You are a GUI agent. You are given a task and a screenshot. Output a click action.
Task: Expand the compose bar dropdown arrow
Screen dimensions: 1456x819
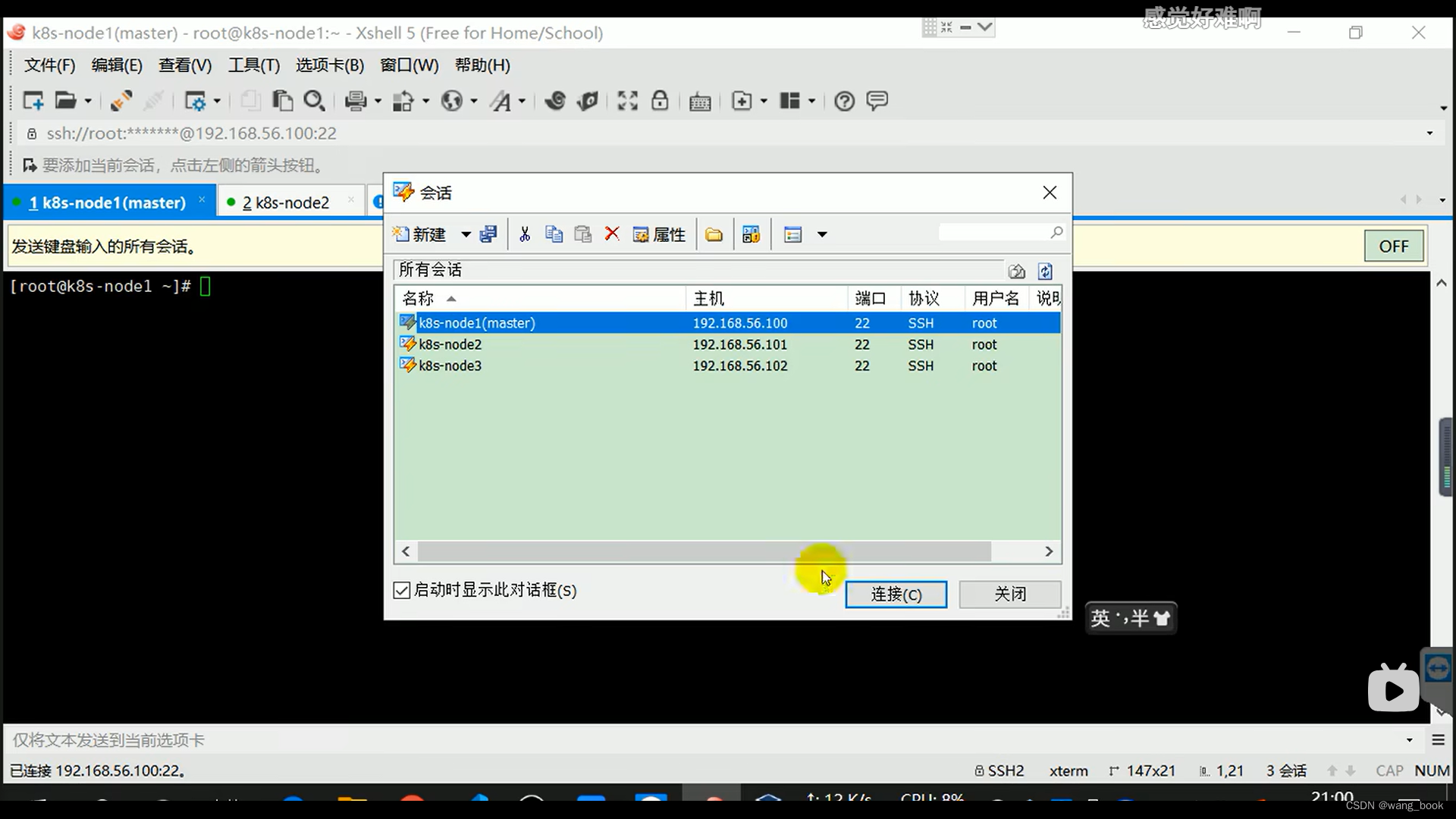[x=1410, y=740]
